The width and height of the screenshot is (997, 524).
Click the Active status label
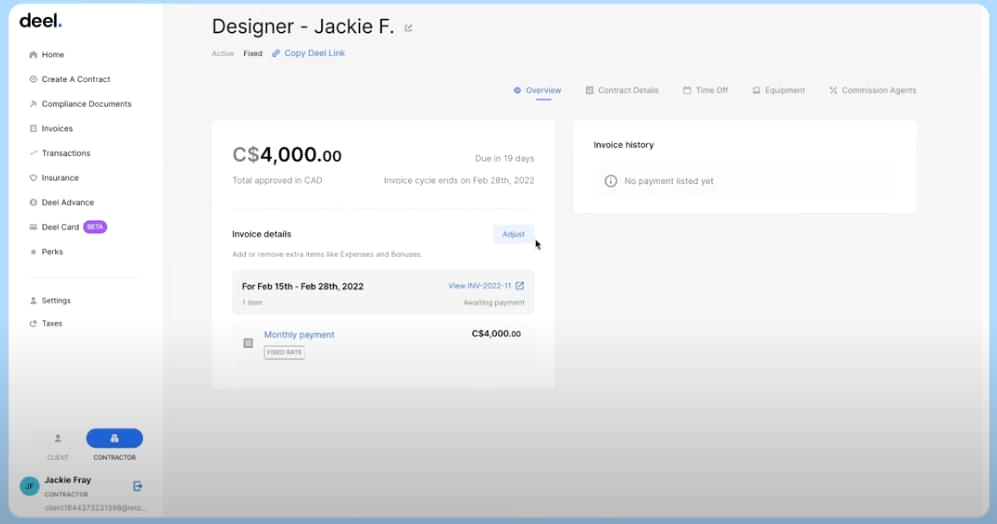coord(223,54)
